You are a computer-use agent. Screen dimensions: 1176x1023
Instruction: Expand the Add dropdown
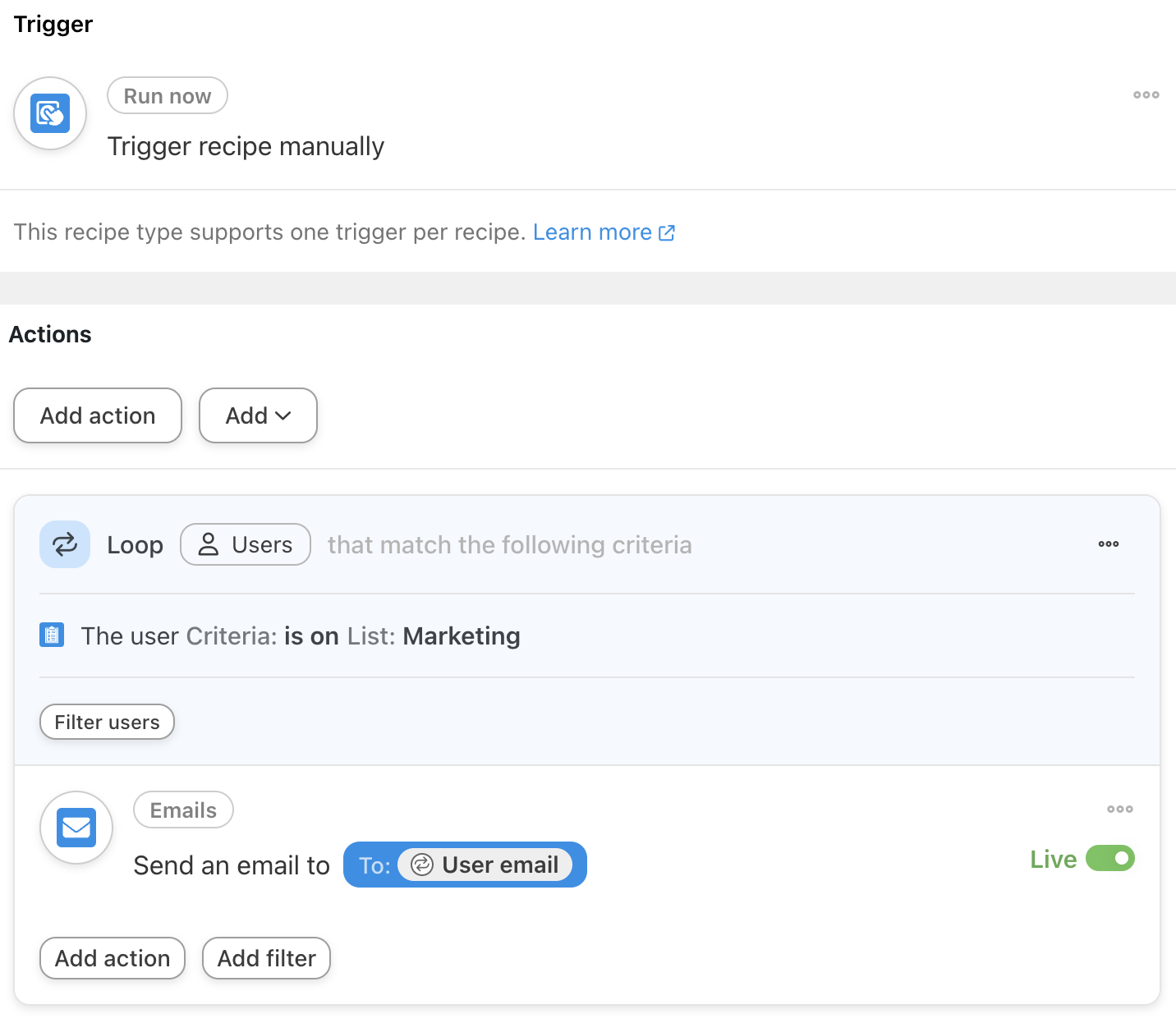point(258,415)
